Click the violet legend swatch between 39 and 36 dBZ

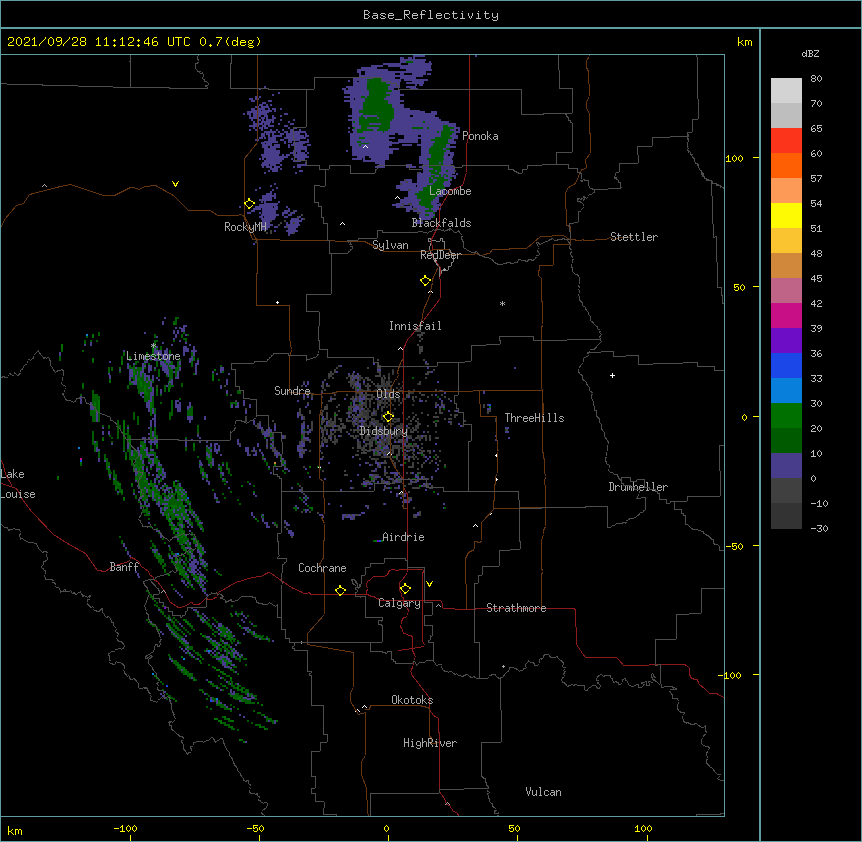tap(786, 341)
